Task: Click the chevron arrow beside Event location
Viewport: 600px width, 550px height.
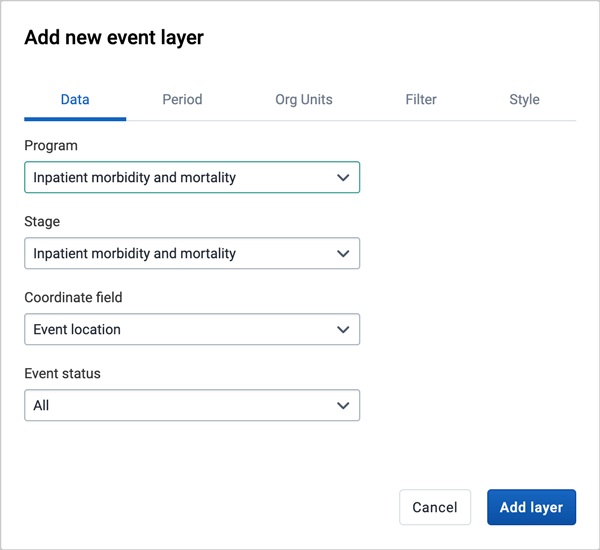Action: (343, 330)
